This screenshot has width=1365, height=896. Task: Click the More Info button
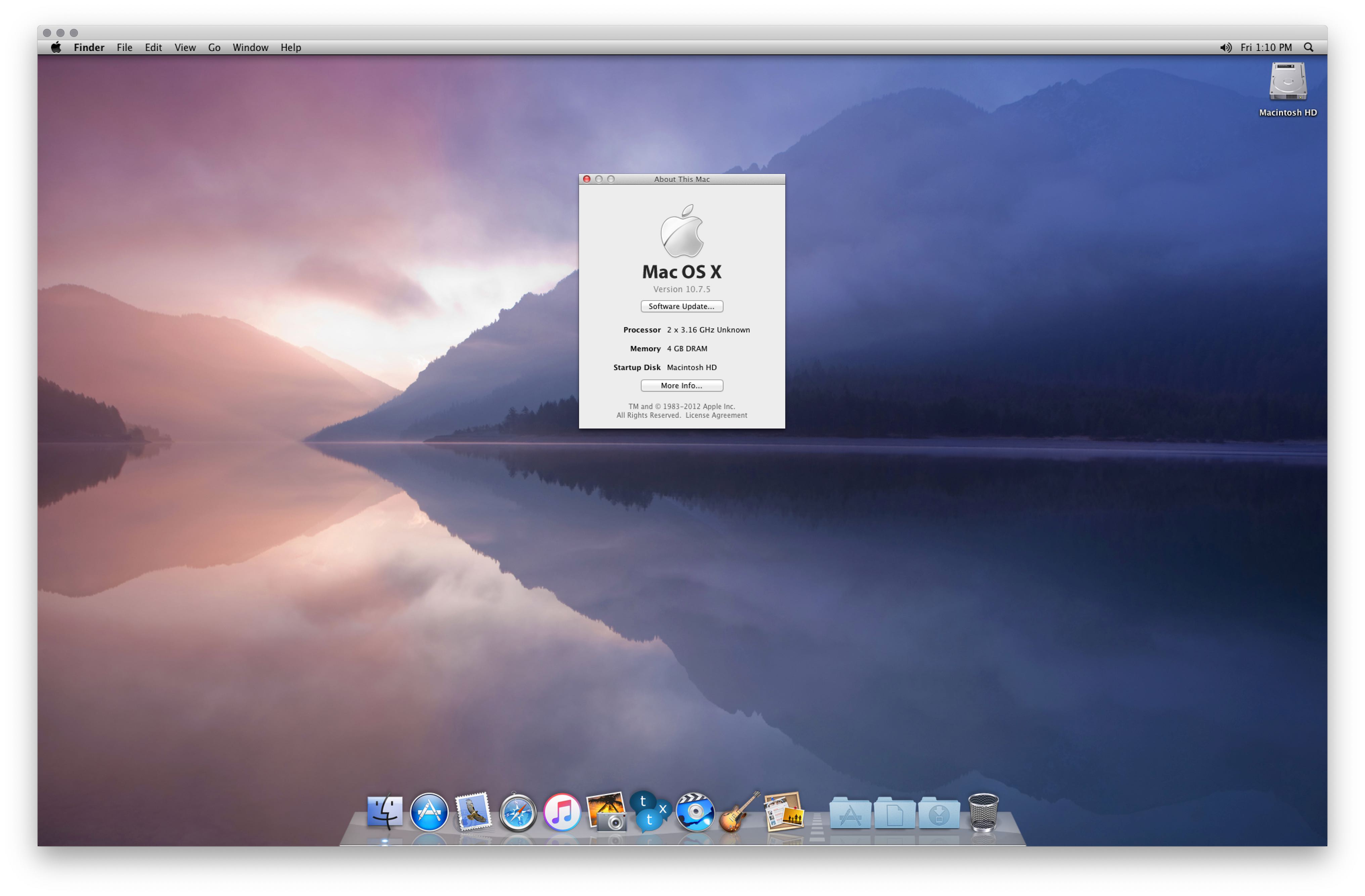[681, 386]
